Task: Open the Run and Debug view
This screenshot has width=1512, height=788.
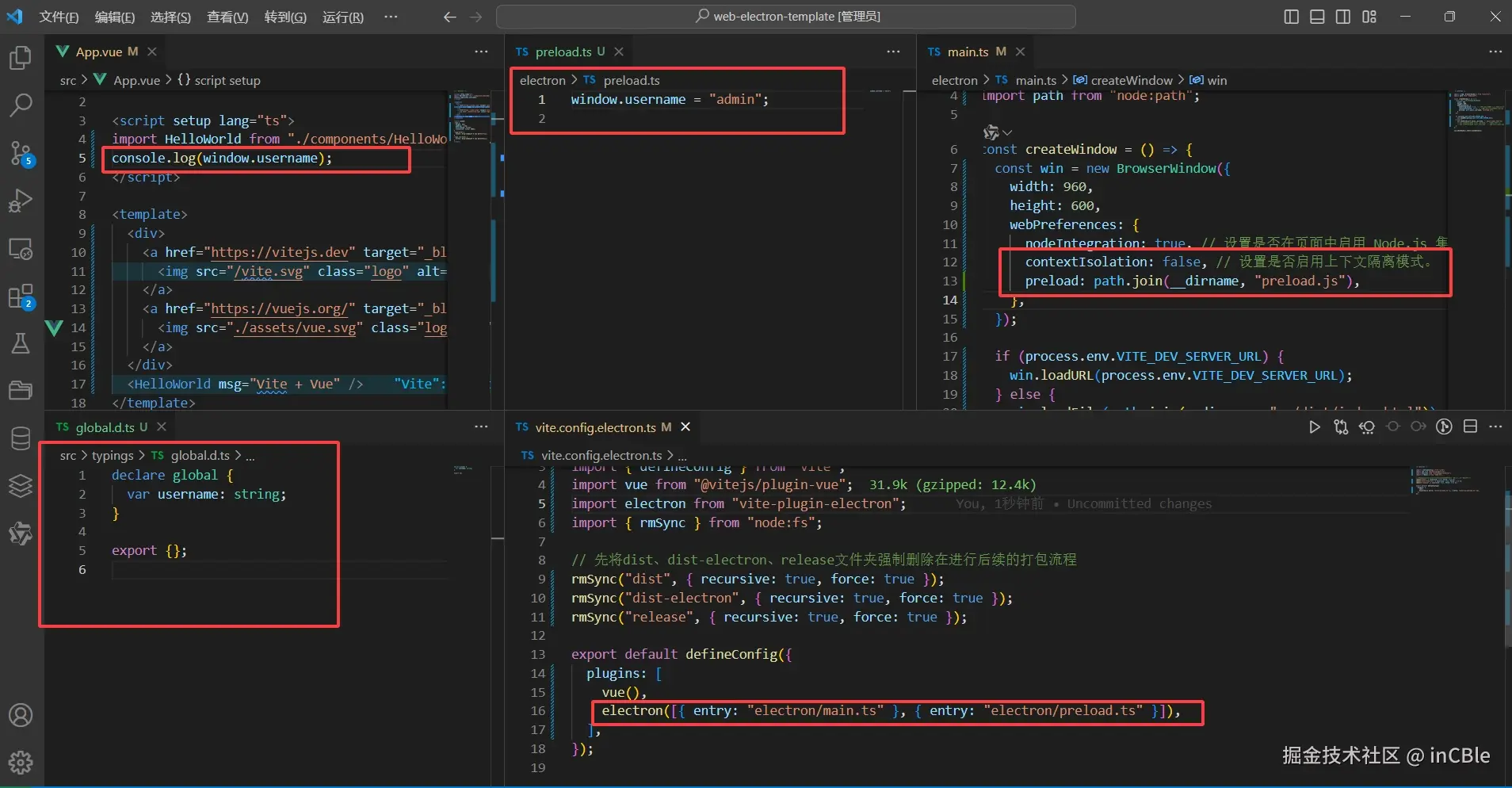Action: [x=21, y=201]
